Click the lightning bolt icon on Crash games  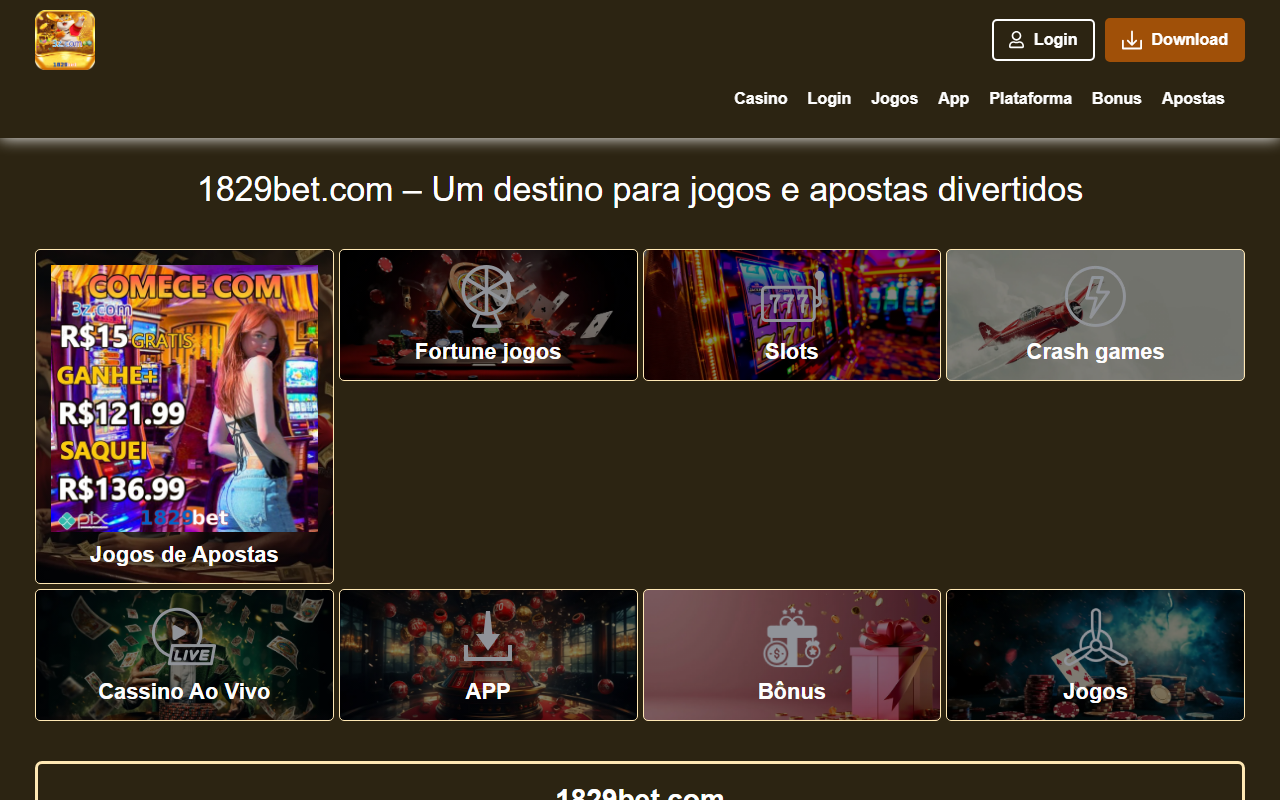pos(1095,296)
